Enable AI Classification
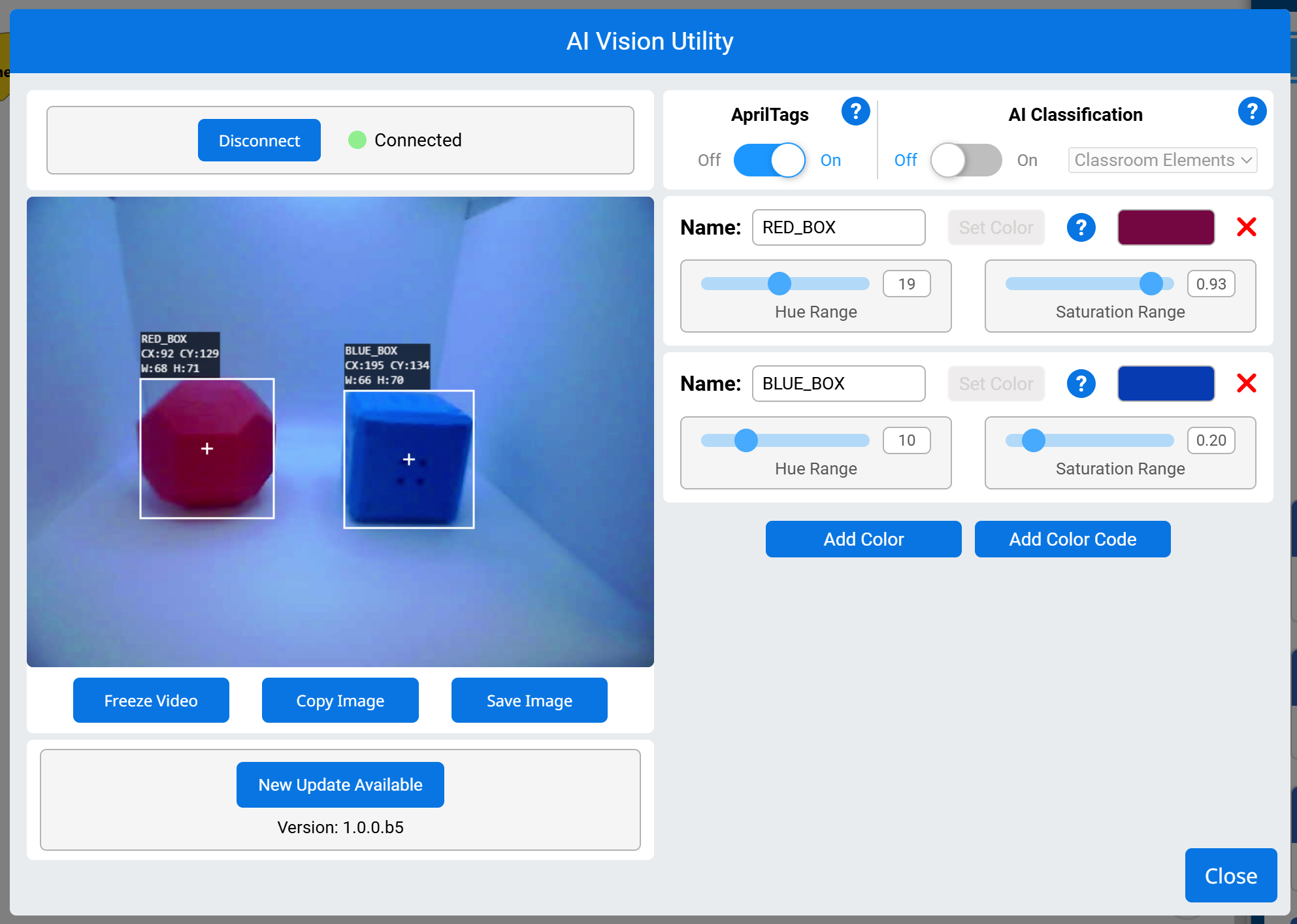Viewport: 1297px width, 924px height. 965,160
